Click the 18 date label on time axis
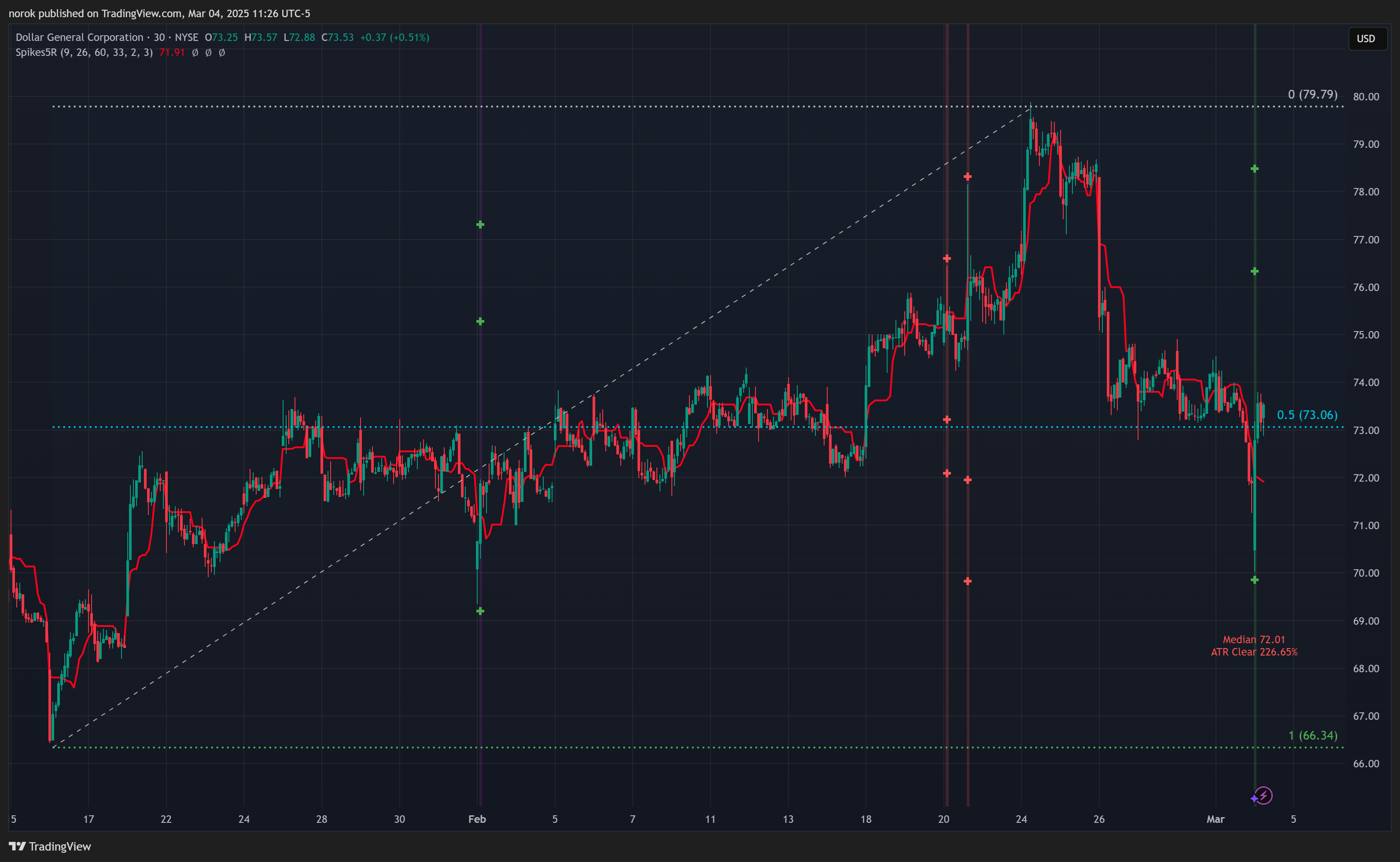 click(x=866, y=819)
